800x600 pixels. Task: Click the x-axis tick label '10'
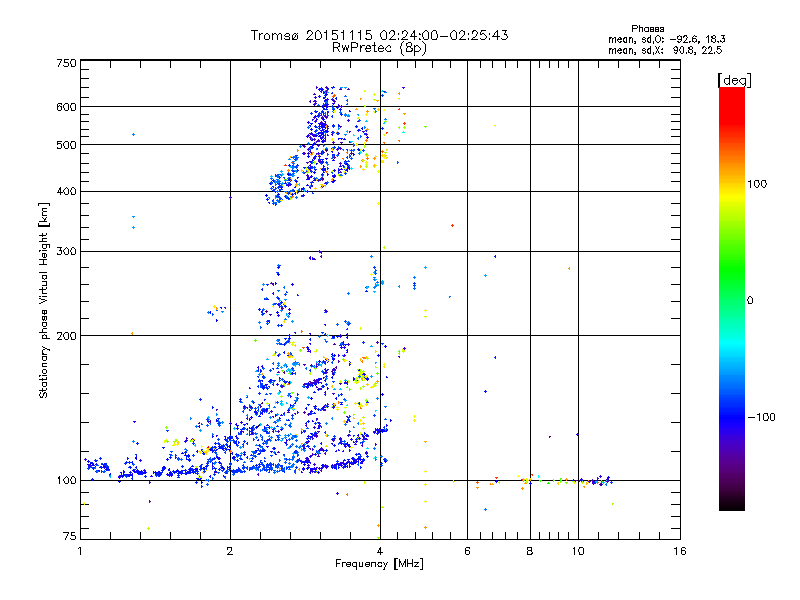[x=578, y=551]
